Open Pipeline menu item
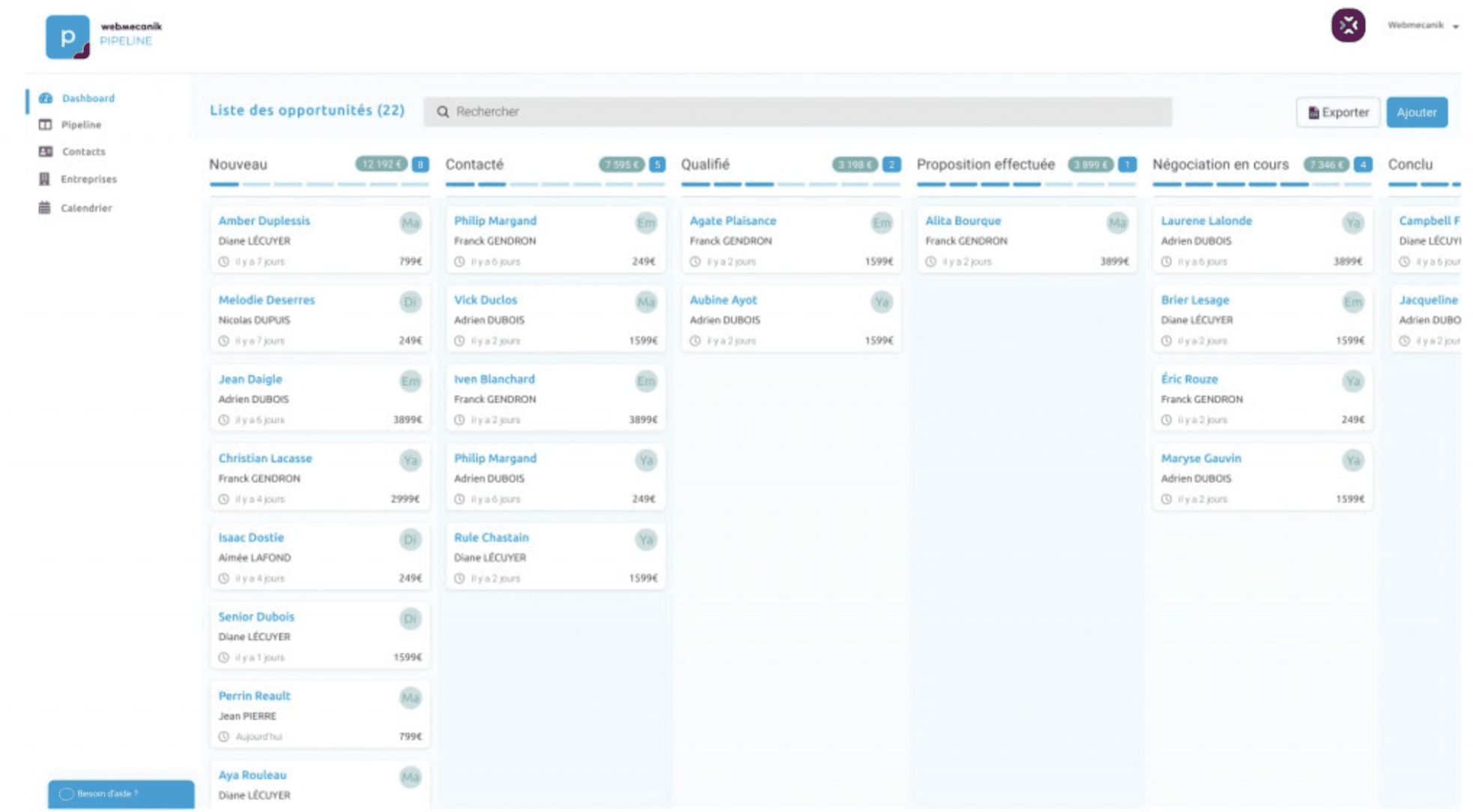This screenshot has width=1473, height=812. click(x=81, y=124)
